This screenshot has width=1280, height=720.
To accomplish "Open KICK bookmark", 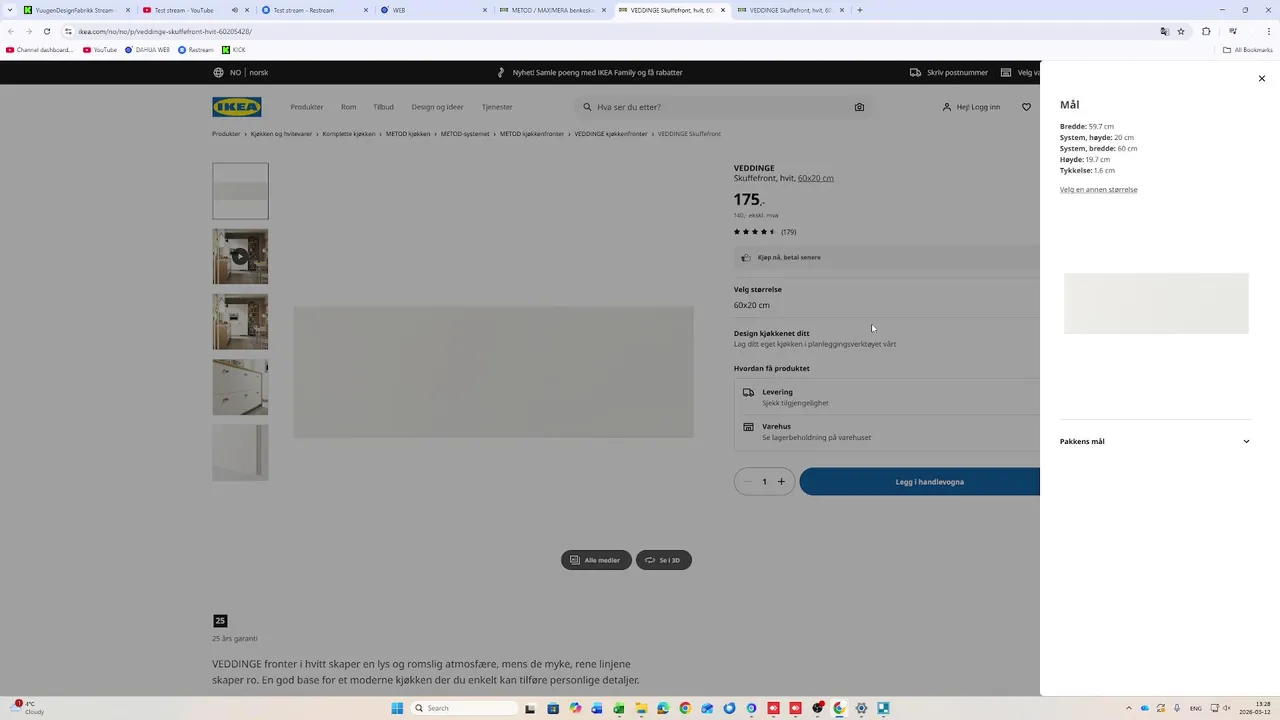I will pyautogui.click(x=234, y=49).
